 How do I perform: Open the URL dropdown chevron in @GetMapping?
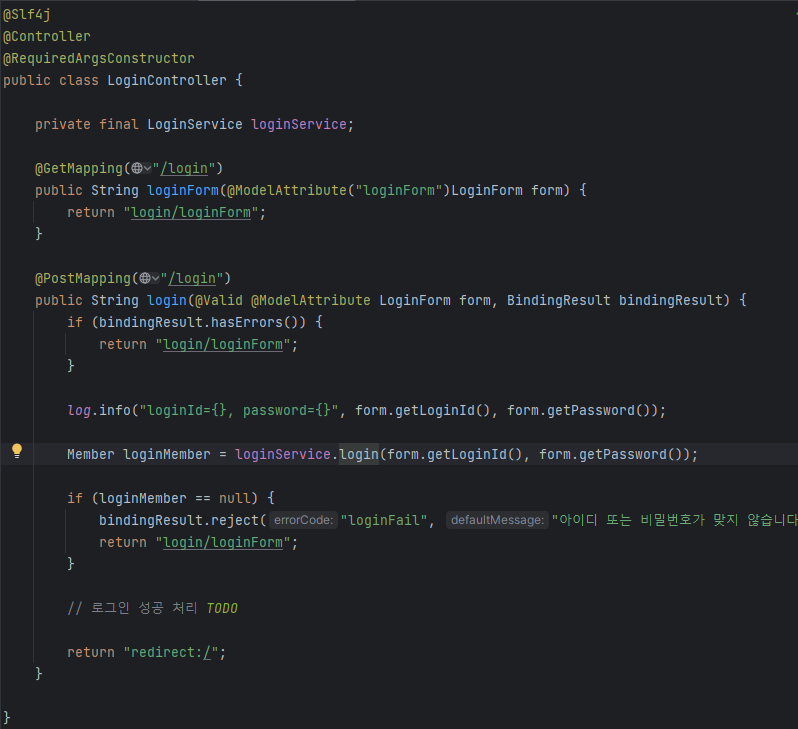point(148,168)
